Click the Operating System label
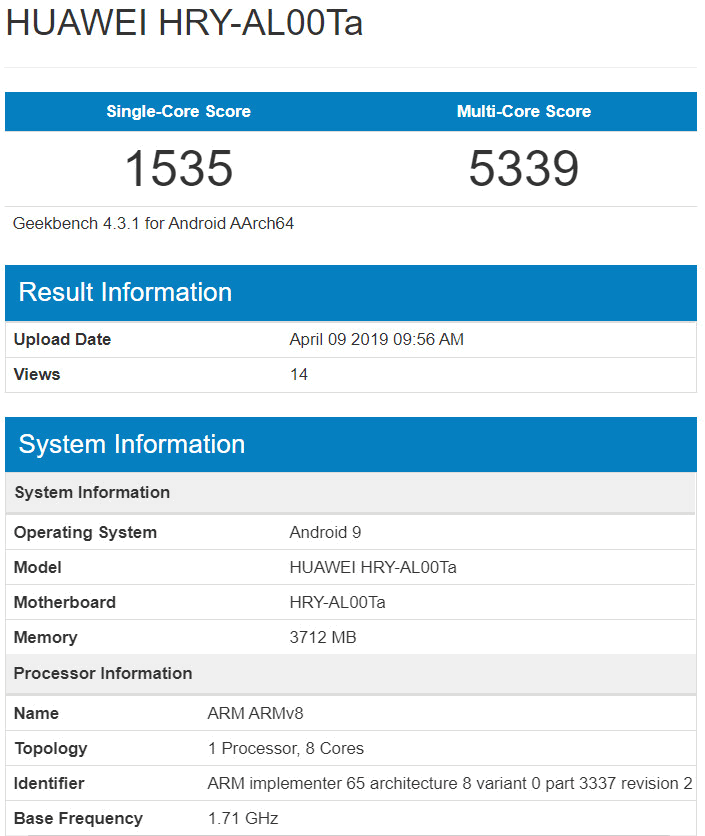 click(85, 533)
